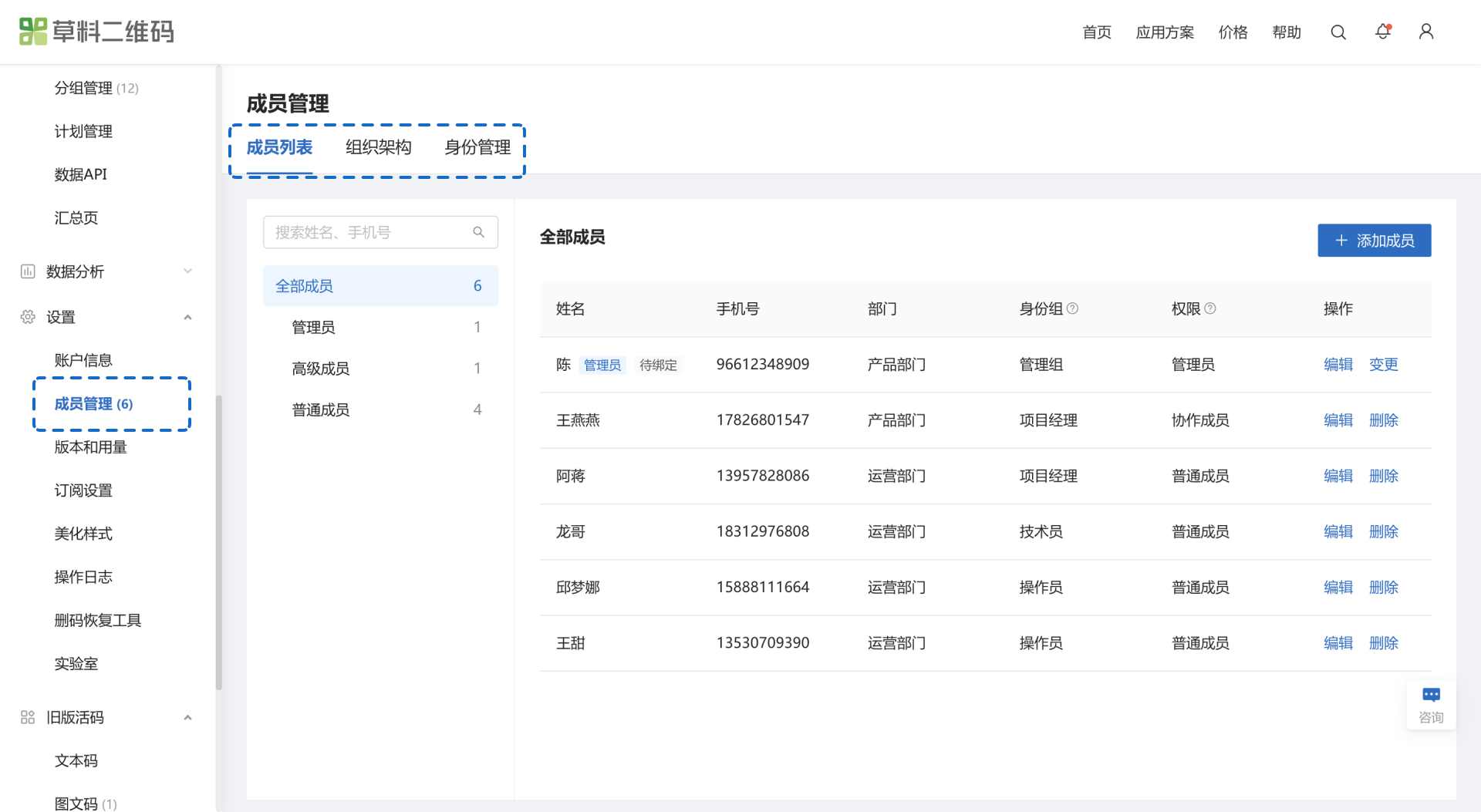The width and height of the screenshot is (1481, 812).
Task: Click 编辑 for 陈
Action: click(x=1338, y=365)
